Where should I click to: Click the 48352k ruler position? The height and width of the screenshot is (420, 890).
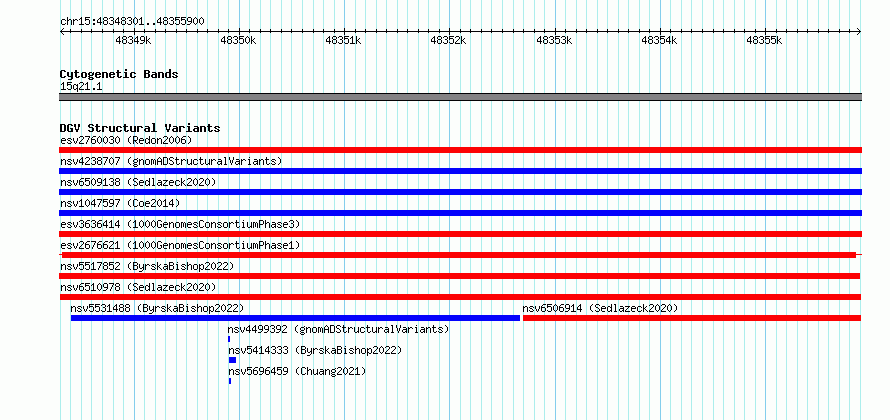(x=449, y=40)
